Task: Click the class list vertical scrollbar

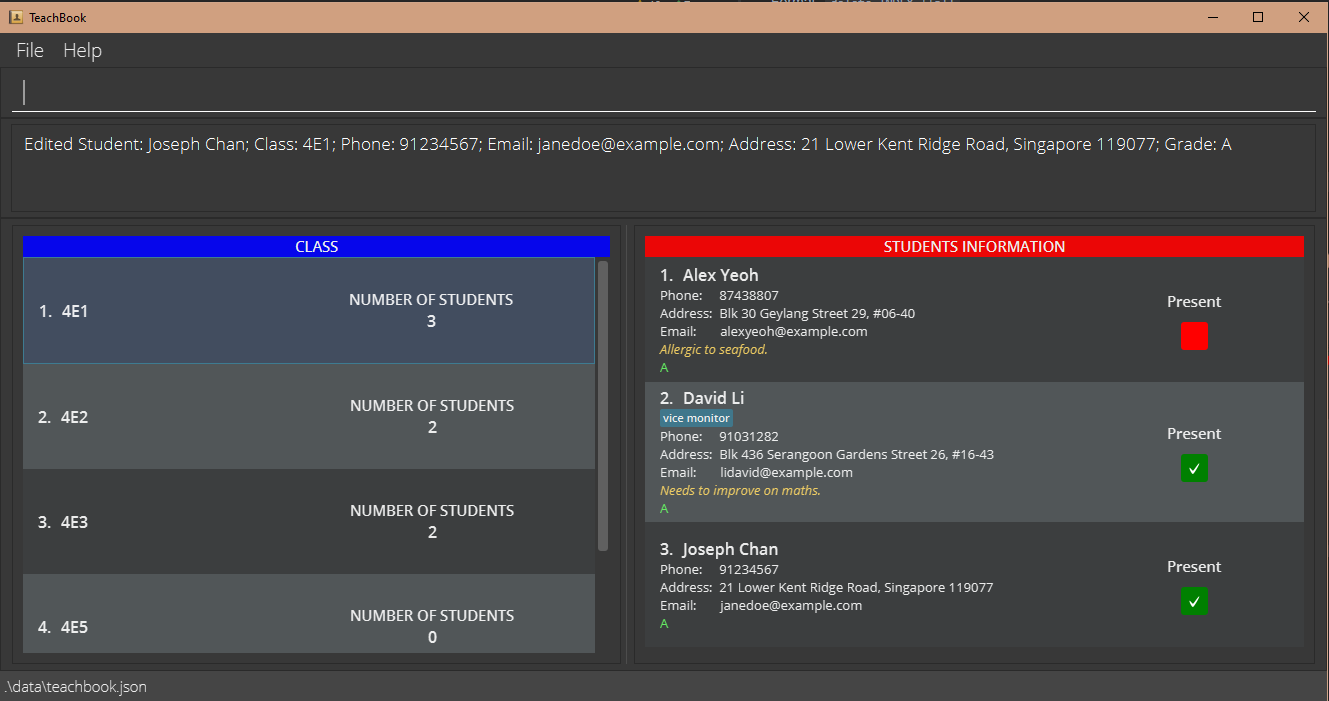Action: pyautogui.click(x=602, y=405)
